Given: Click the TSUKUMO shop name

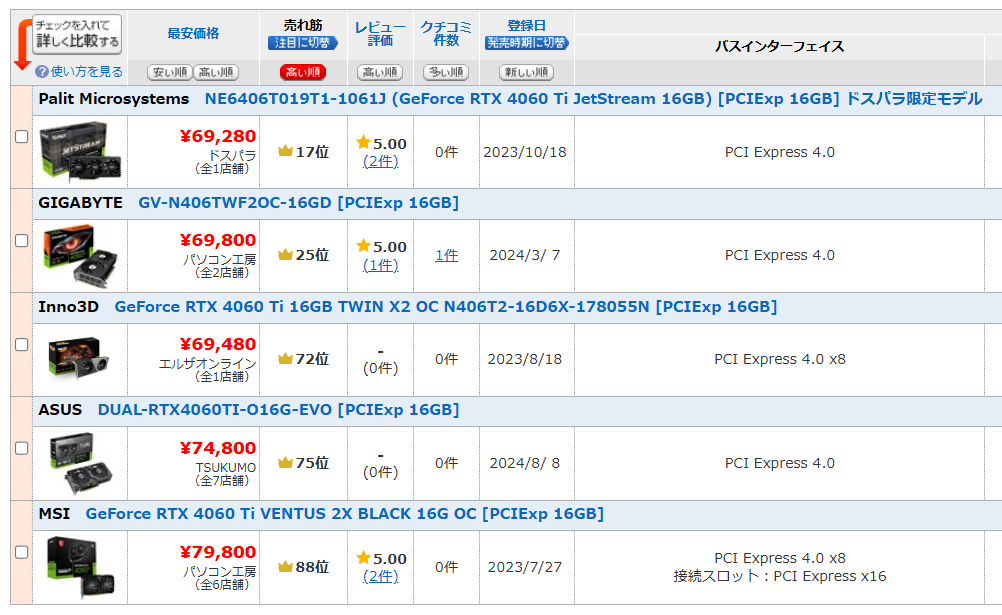Looking at the screenshot, I should tap(226, 467).
